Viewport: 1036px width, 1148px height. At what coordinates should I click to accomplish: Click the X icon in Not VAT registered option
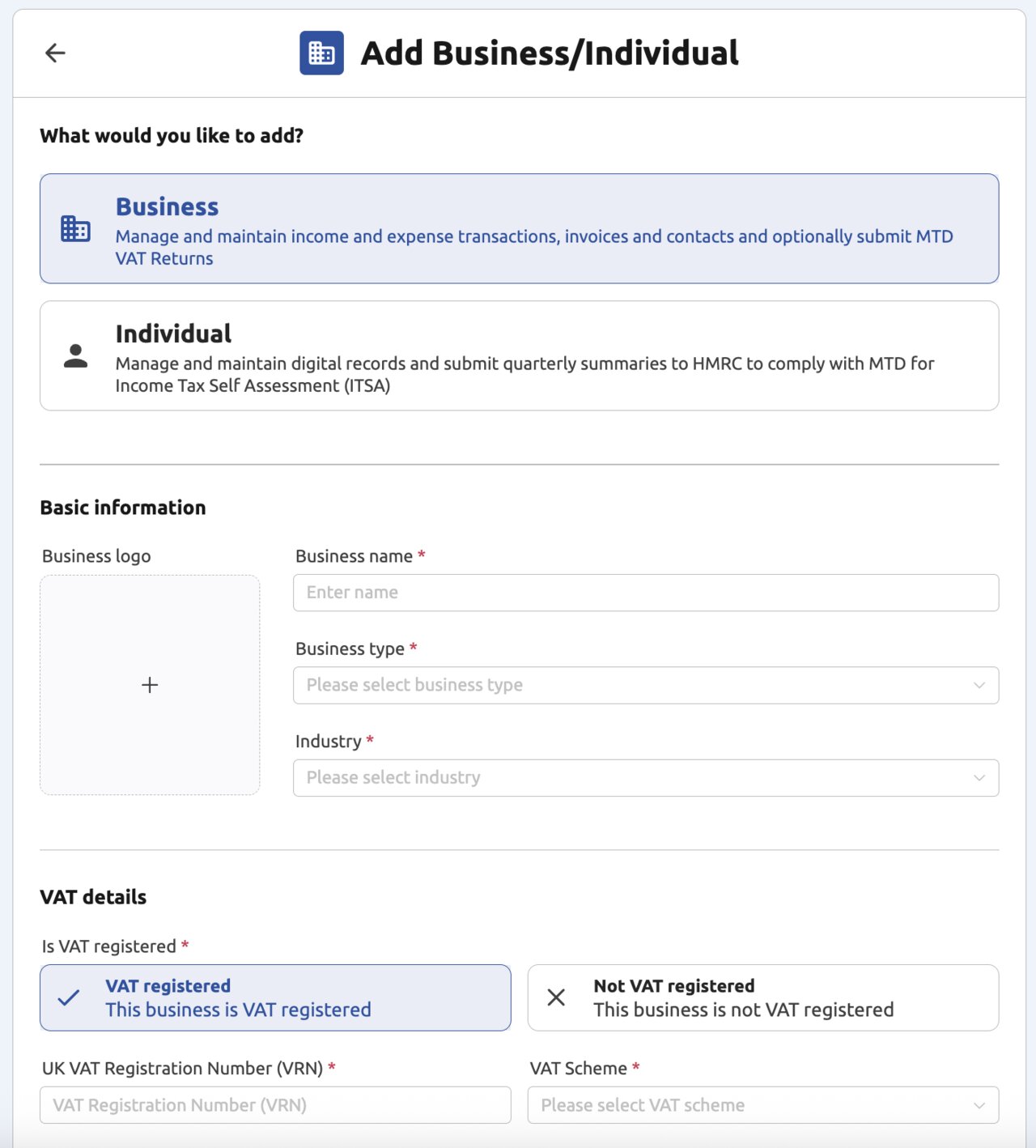556,998
